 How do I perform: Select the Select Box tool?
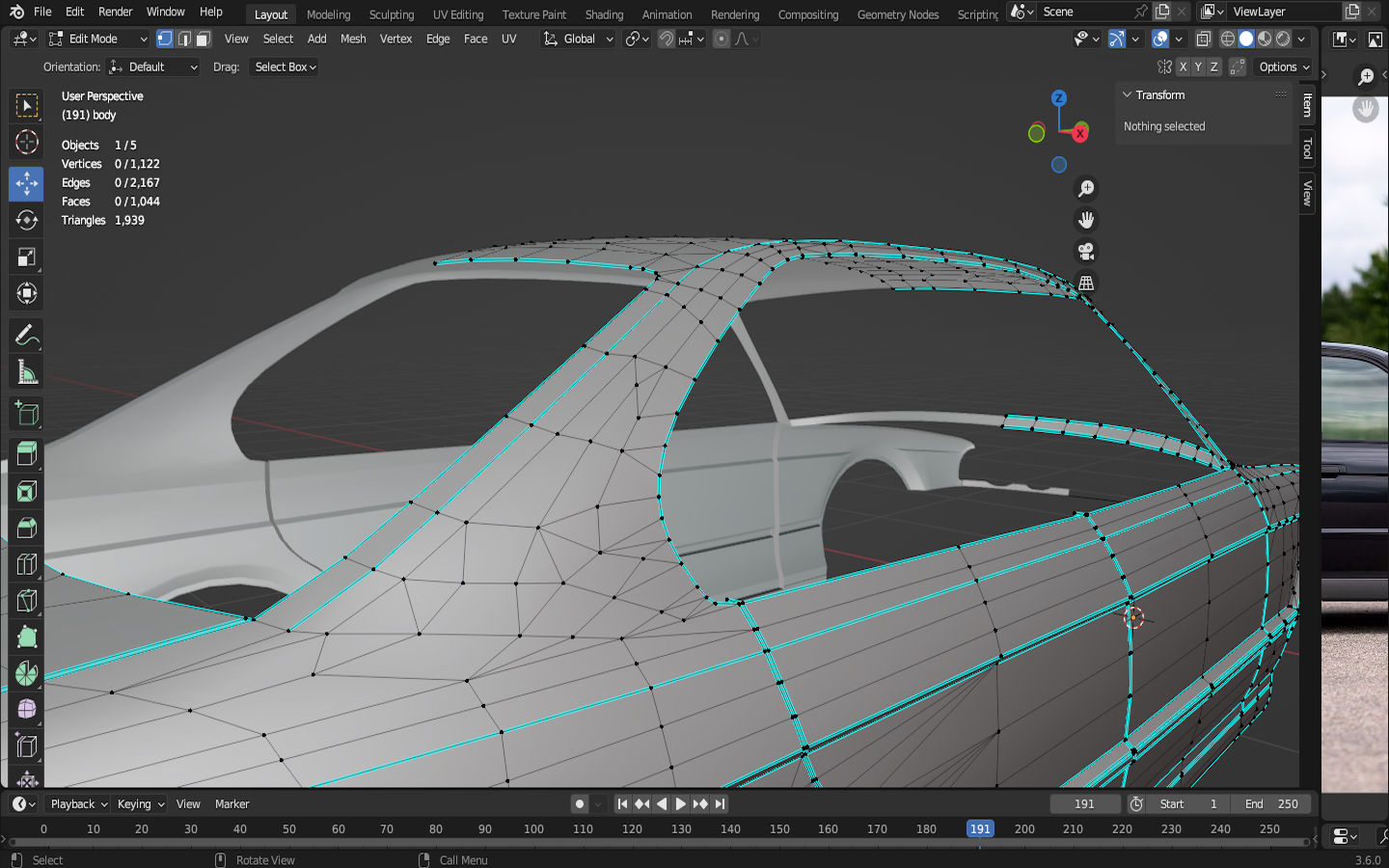tap(26, 105)
